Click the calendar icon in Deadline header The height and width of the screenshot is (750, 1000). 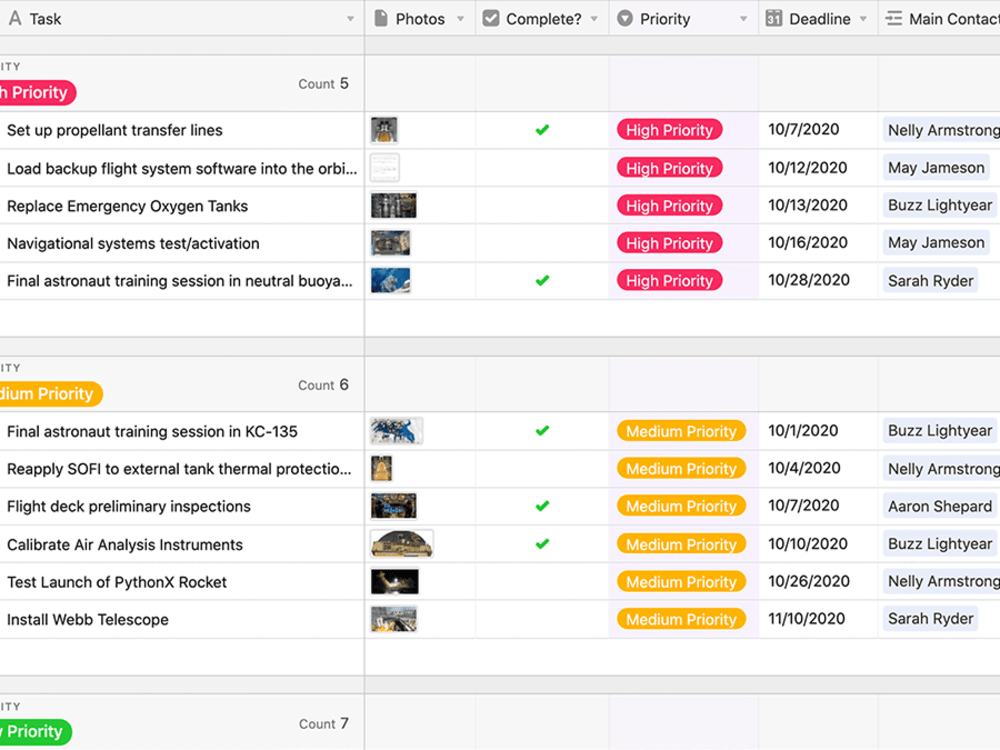pos(774,18)
